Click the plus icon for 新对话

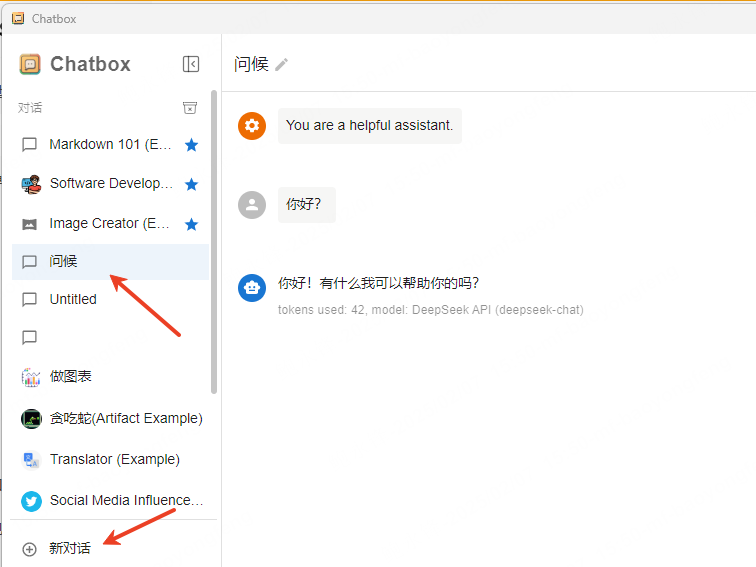[29, 549]
